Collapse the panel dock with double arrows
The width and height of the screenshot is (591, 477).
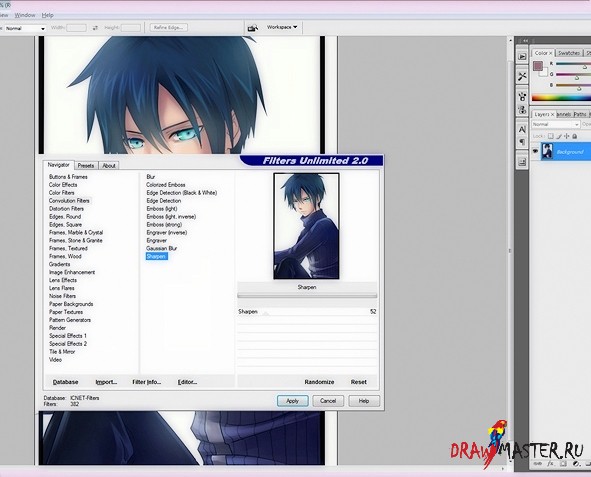click(525, 40)
